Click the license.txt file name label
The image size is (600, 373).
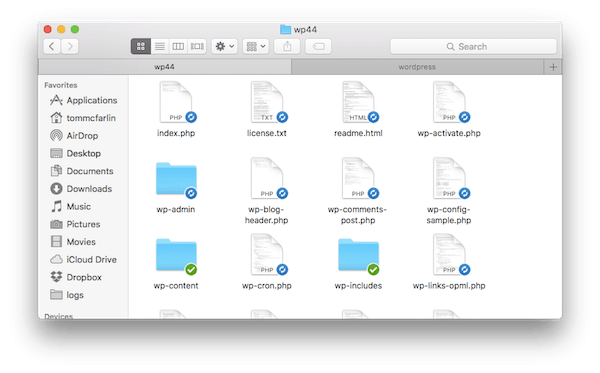click(267, 133)
